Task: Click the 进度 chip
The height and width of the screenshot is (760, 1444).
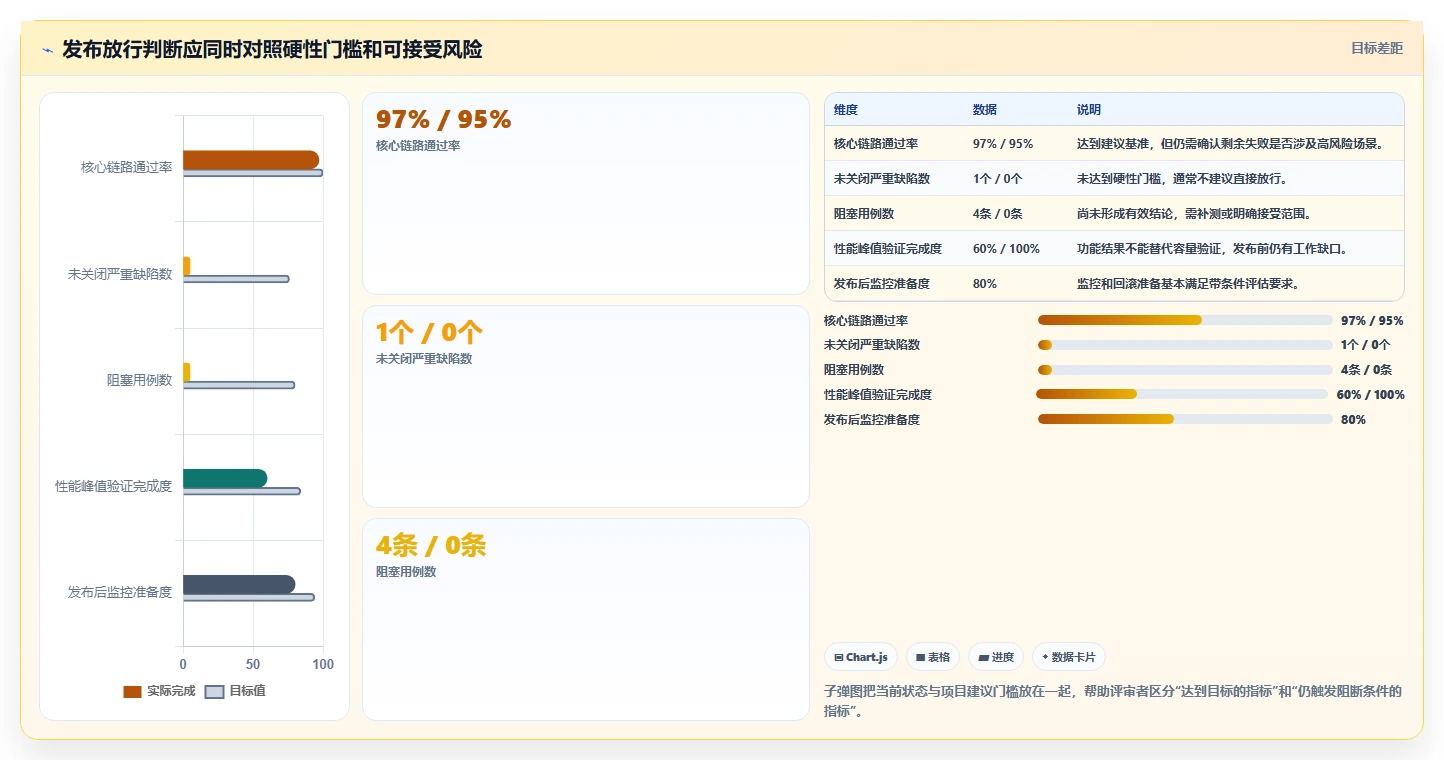Action: [996, 657]
